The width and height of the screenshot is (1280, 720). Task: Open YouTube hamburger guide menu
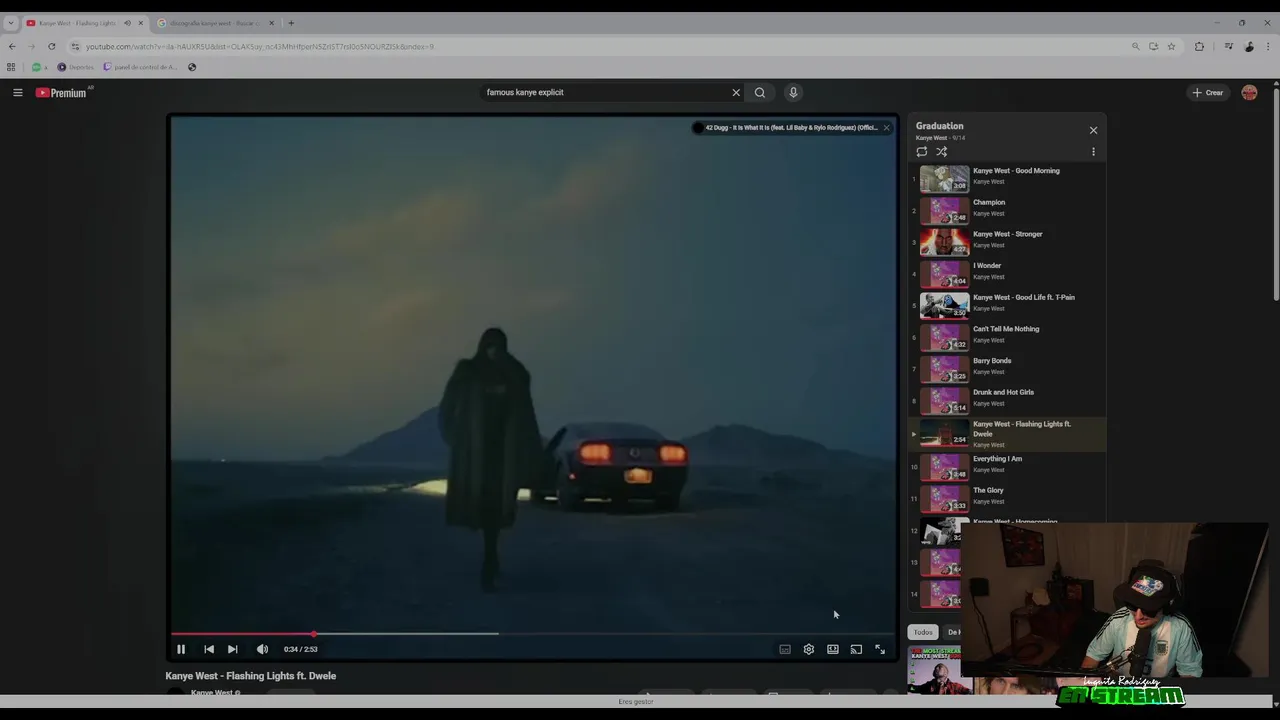(x=18, y=92)
